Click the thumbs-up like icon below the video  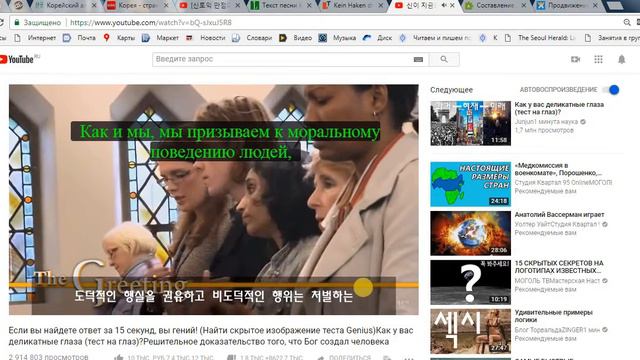pyautogui.click(x=119, y=358)
